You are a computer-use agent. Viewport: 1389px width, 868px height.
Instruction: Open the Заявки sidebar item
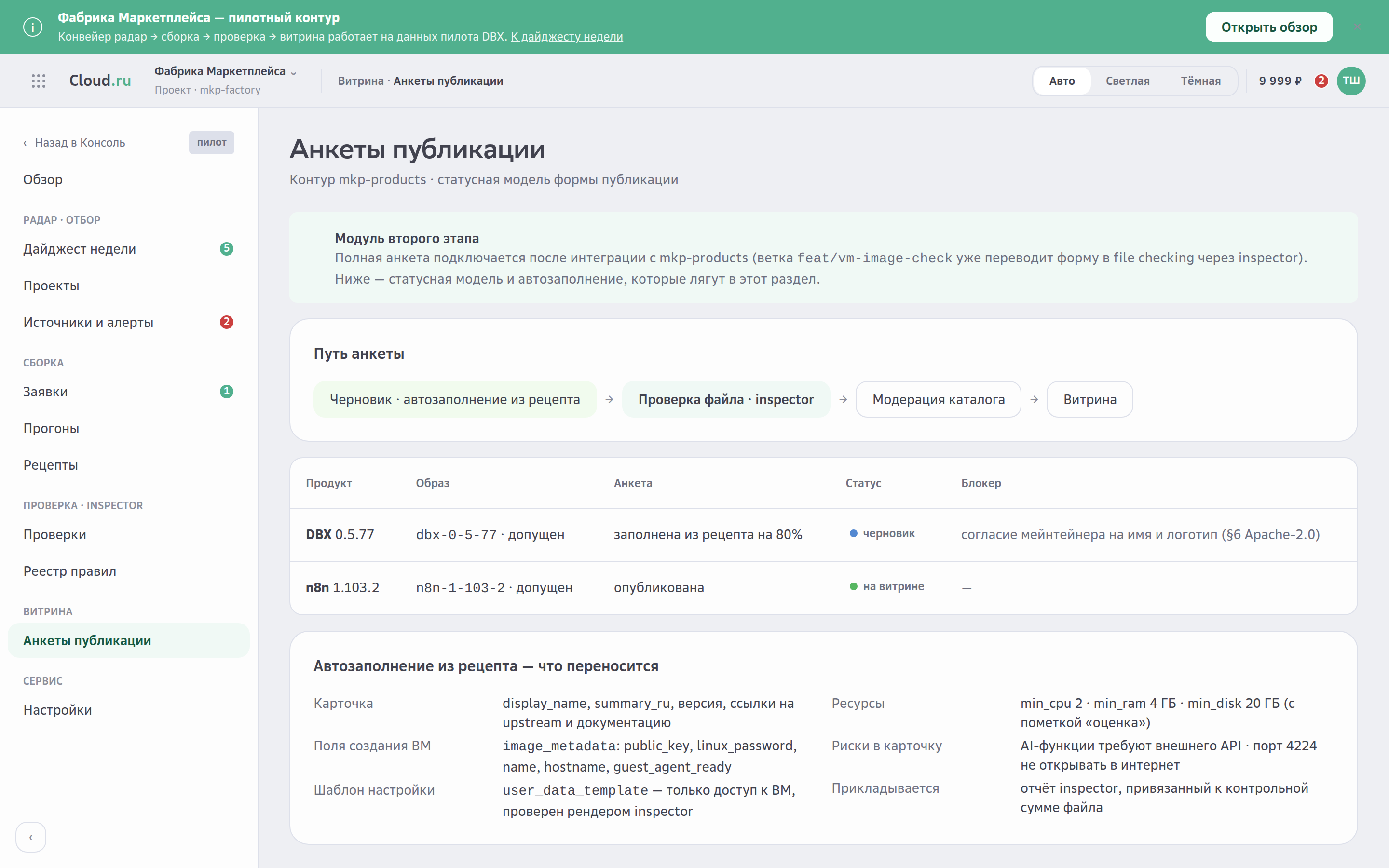coord(129,392)
